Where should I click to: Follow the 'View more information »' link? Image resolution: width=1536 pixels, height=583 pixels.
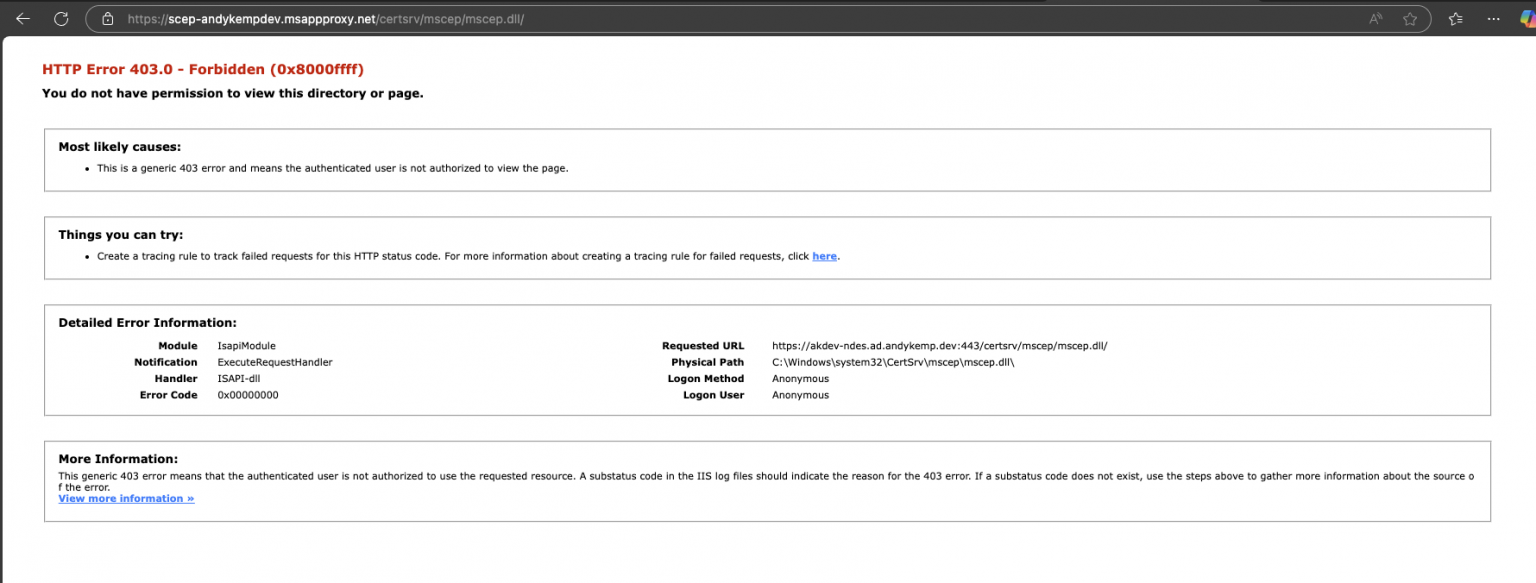[x=126, y=498]
